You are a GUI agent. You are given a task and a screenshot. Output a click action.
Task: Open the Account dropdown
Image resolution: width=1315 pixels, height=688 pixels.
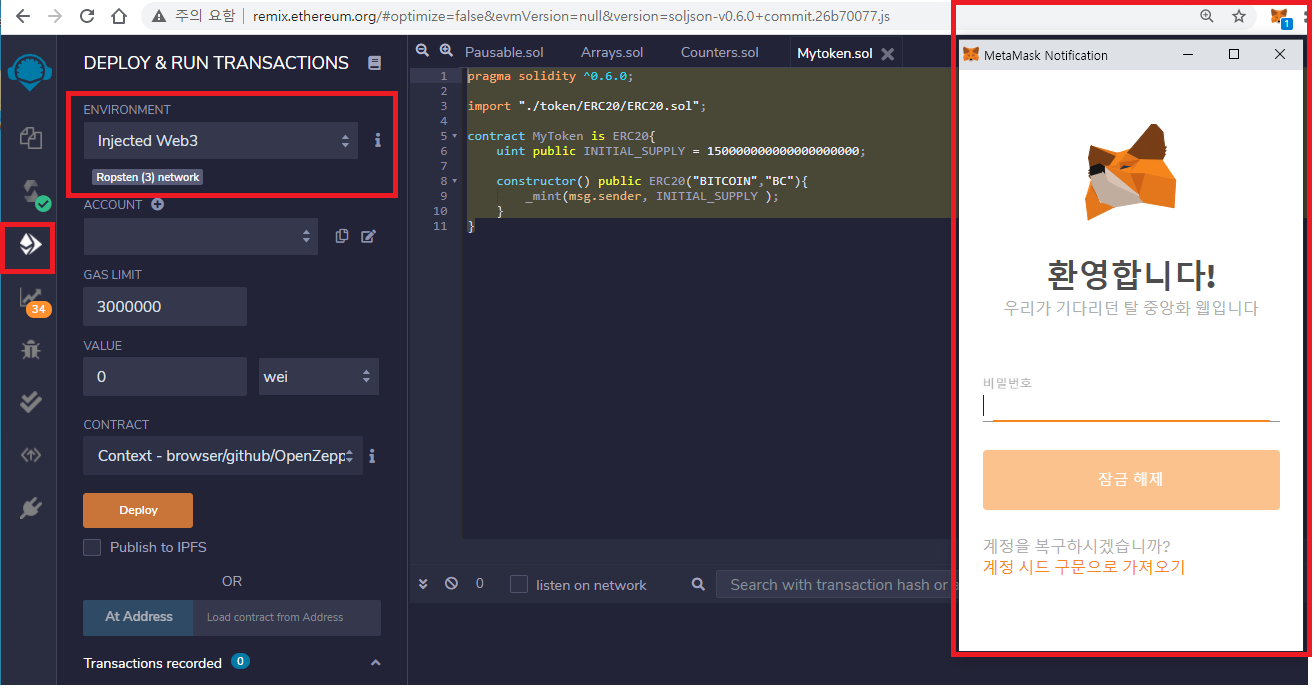[x=201, y=236]
